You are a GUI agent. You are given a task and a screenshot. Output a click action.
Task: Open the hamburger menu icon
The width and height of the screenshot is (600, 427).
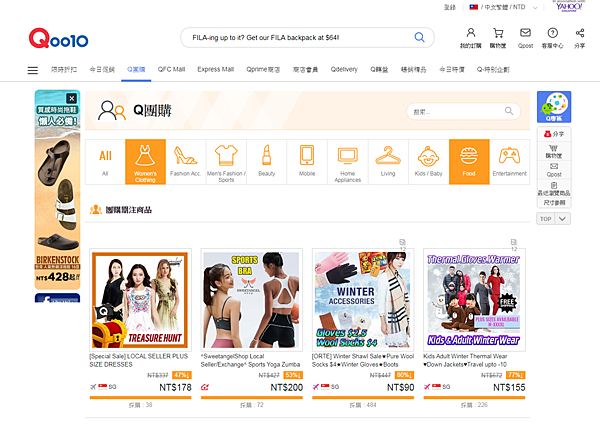(x=33, y=70)
